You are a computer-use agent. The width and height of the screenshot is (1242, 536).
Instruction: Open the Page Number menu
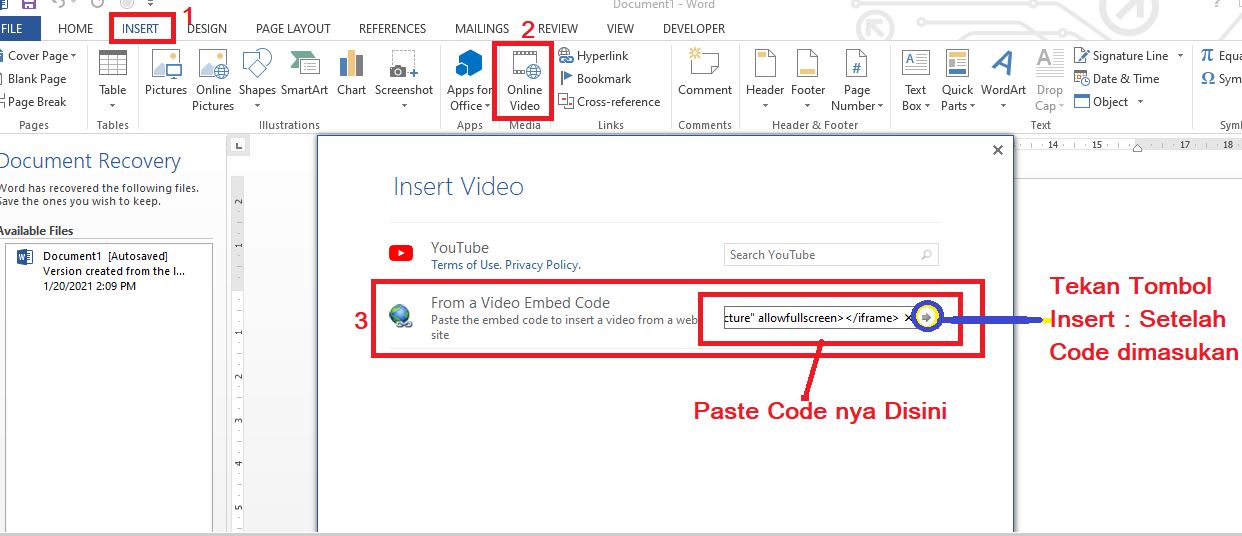pyautogui.click(x=857, y=80)
